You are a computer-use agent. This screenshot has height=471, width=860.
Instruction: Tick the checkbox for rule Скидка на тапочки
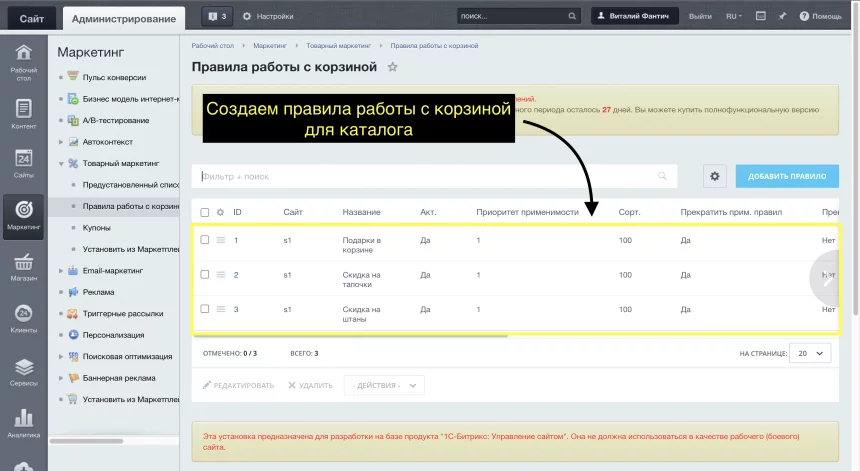(x=205, y=274)
